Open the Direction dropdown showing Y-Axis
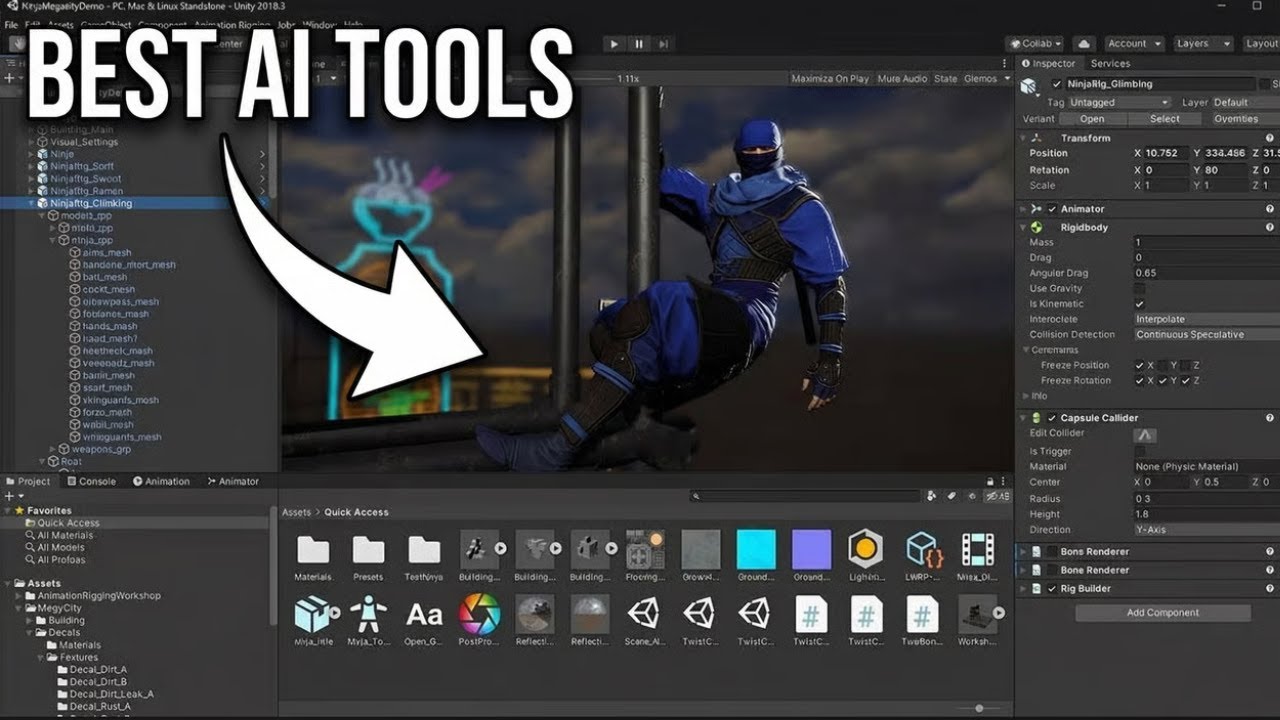Viewport: 1280px width, 720px height. point(1207,530)
